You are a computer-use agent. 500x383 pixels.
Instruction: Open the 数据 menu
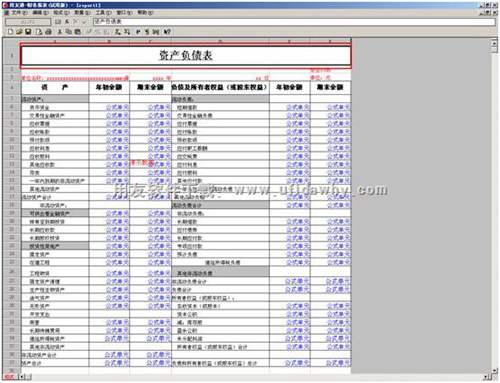[82, 12]
